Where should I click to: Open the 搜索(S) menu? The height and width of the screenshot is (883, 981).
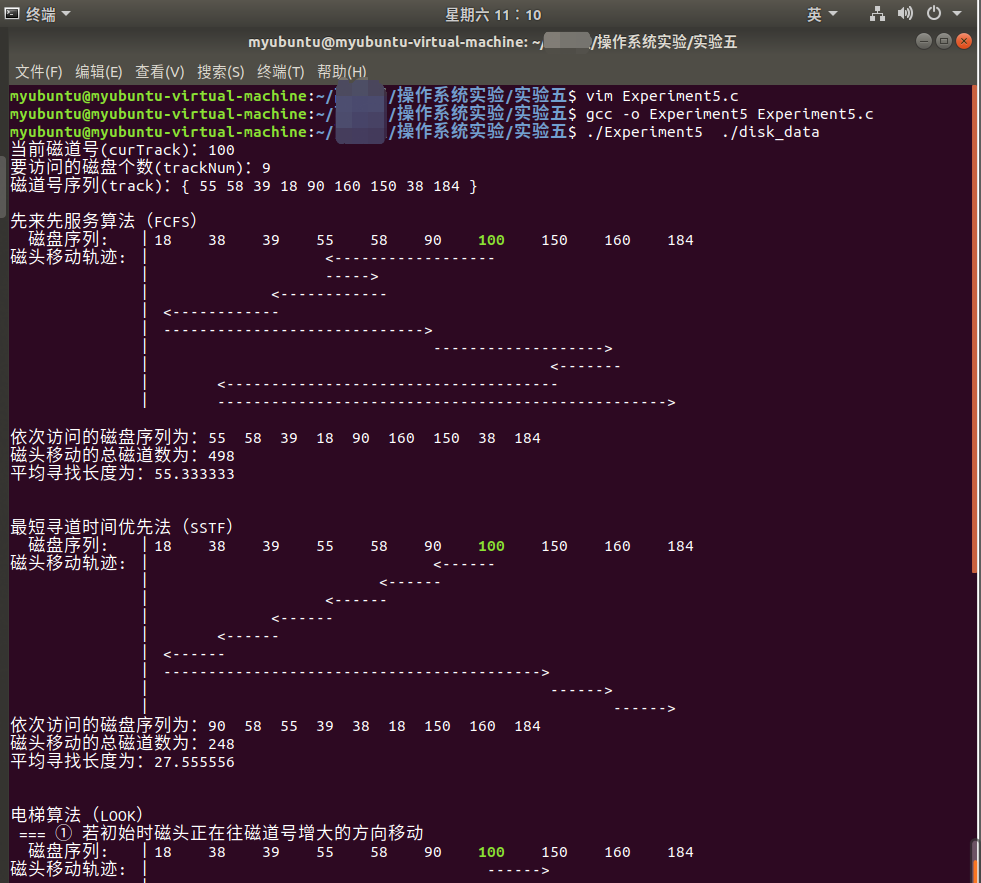tap(220, 72)
